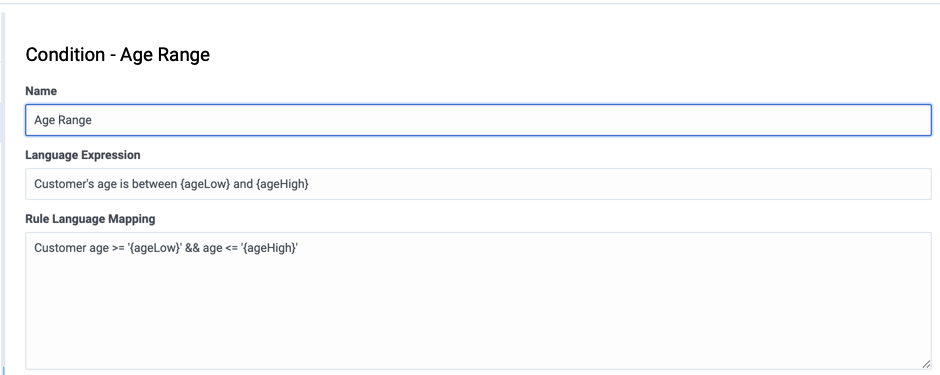This screenshot has width=940, height=375.
Task: Place cursor on {ageHigh} in Language Expression
Action: [x=282, y=185]
